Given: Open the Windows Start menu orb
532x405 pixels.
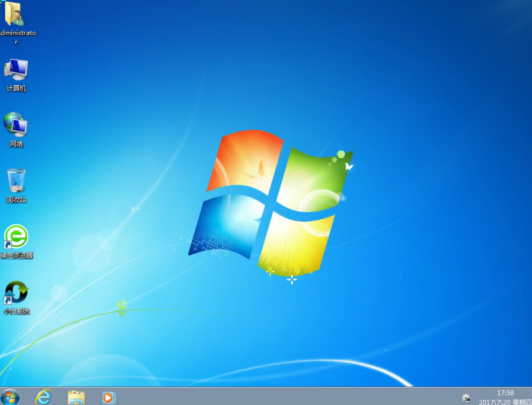Looking at the screenshot, I should point(10,397).
